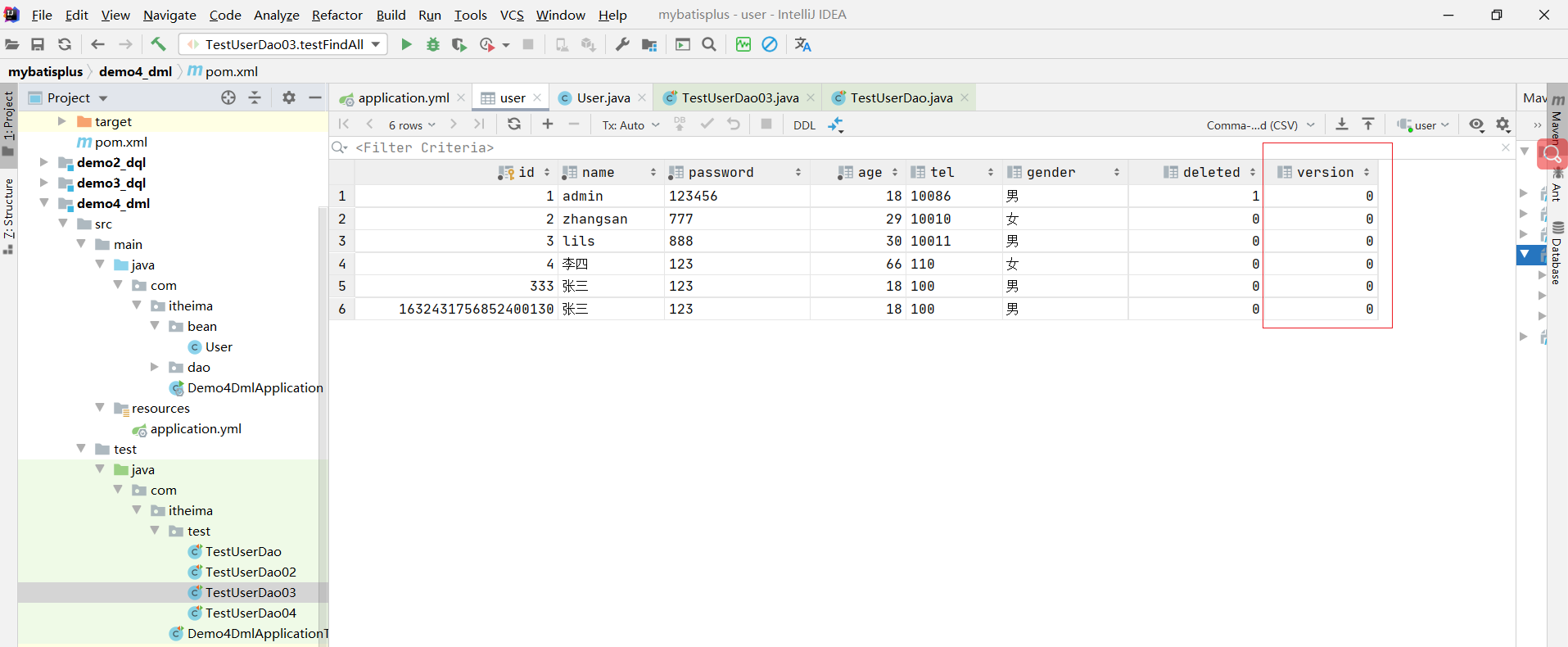Jump to the last page of rows
The height and width of the screenshot is (647, 1568).
pyautogui.click(x=479, y=124)
